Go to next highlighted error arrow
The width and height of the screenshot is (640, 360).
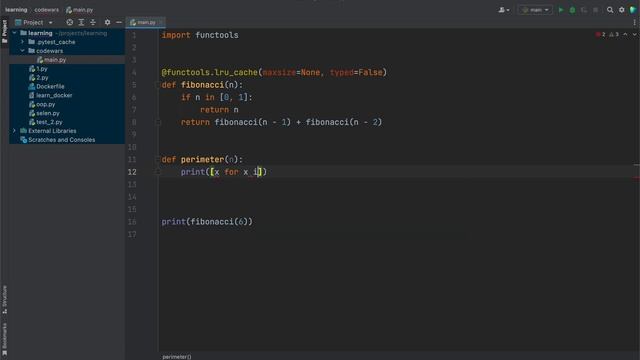coord(634,35)
